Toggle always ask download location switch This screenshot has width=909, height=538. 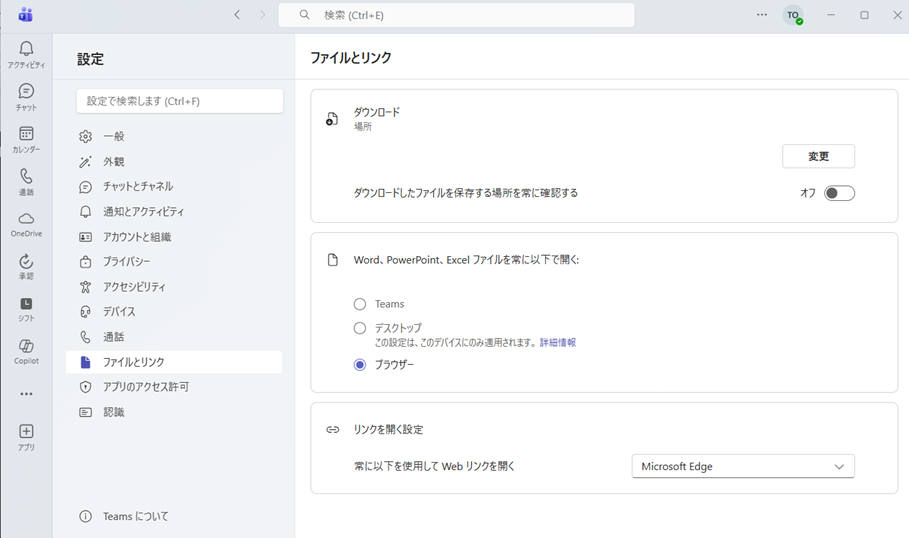(x=839, y=193)
